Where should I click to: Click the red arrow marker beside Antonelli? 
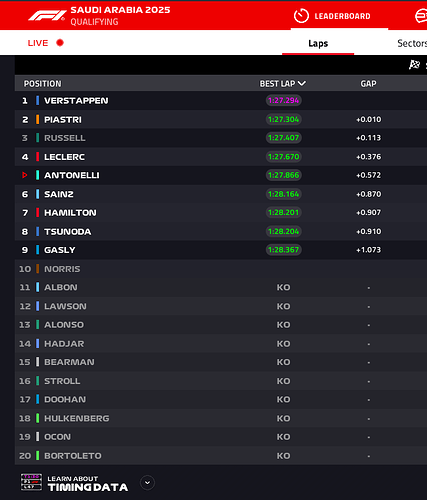(25, 175)
